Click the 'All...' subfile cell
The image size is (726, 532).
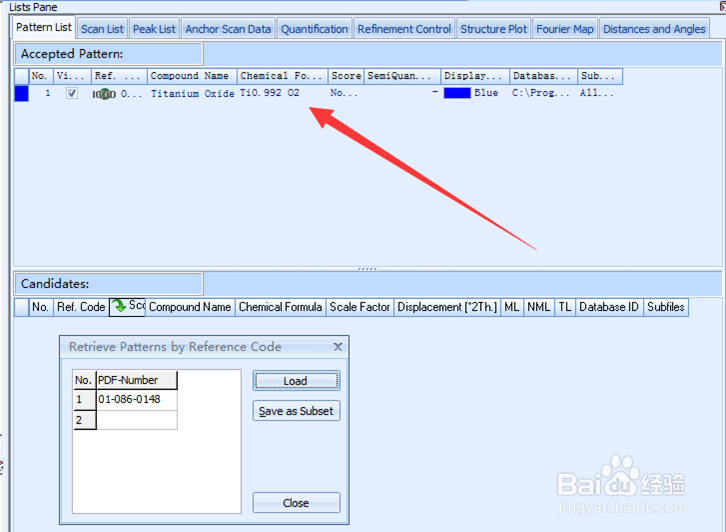click(x=596, y=93)
